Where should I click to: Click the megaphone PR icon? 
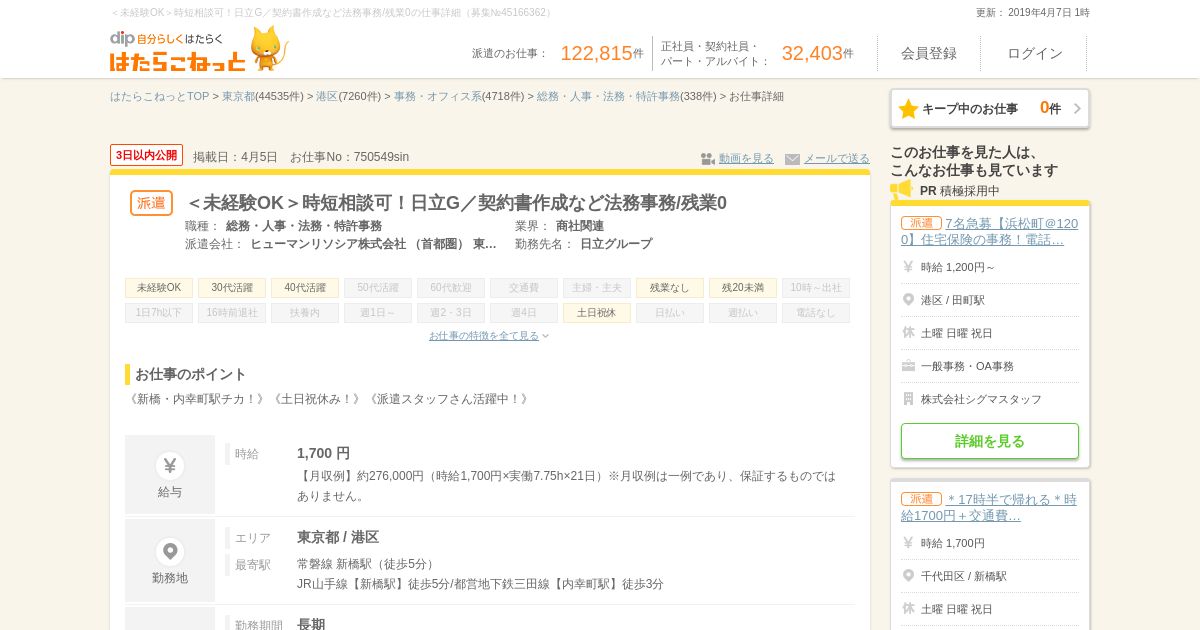[x=902, y=190]
